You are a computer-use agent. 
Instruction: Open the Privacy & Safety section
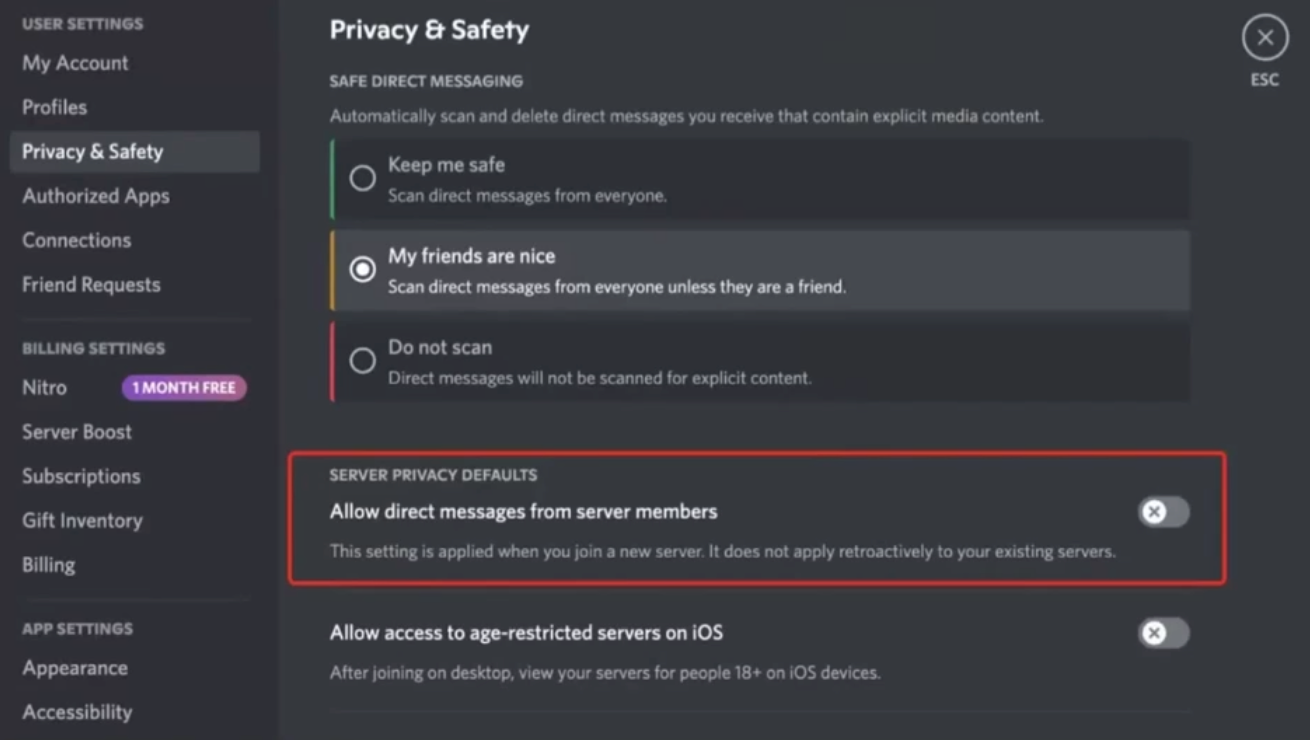tap(92, 152)
